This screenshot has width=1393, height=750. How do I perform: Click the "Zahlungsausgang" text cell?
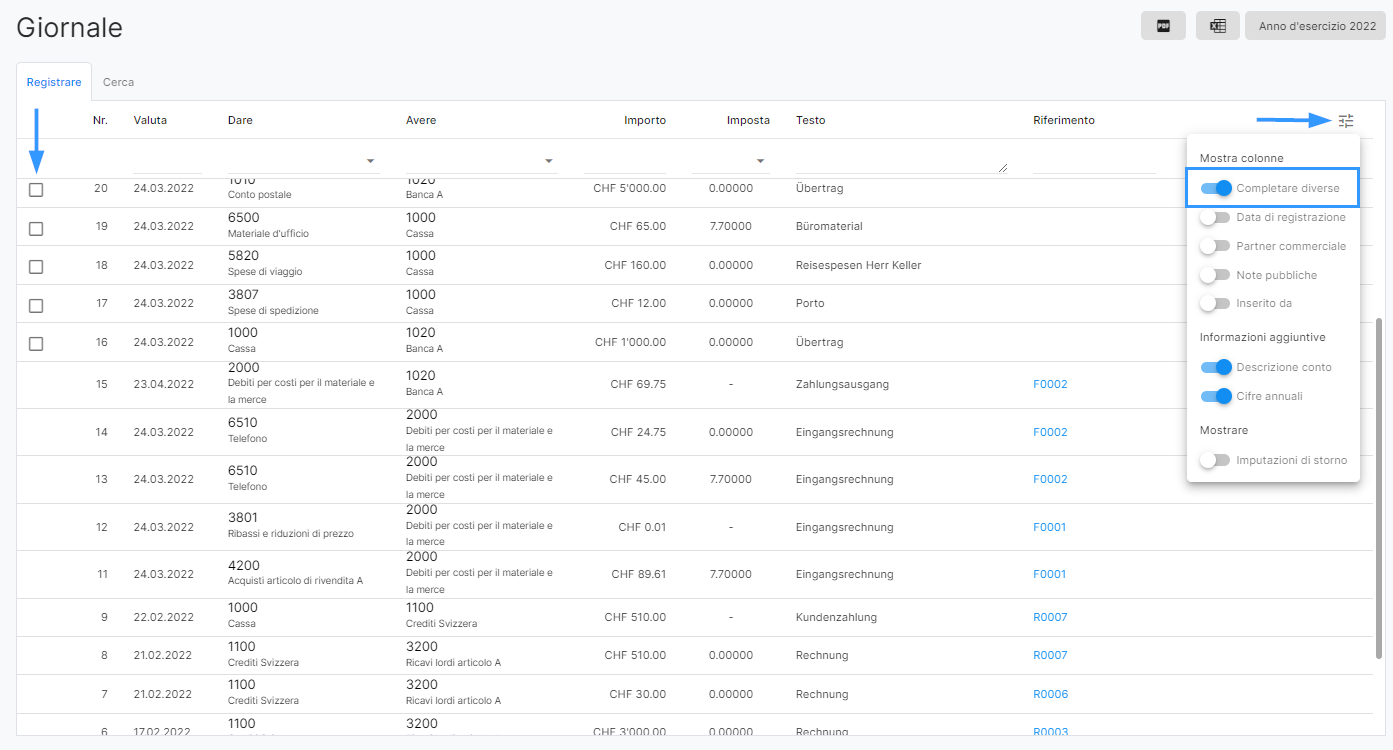pyautogui.click(x=842, y=384)
